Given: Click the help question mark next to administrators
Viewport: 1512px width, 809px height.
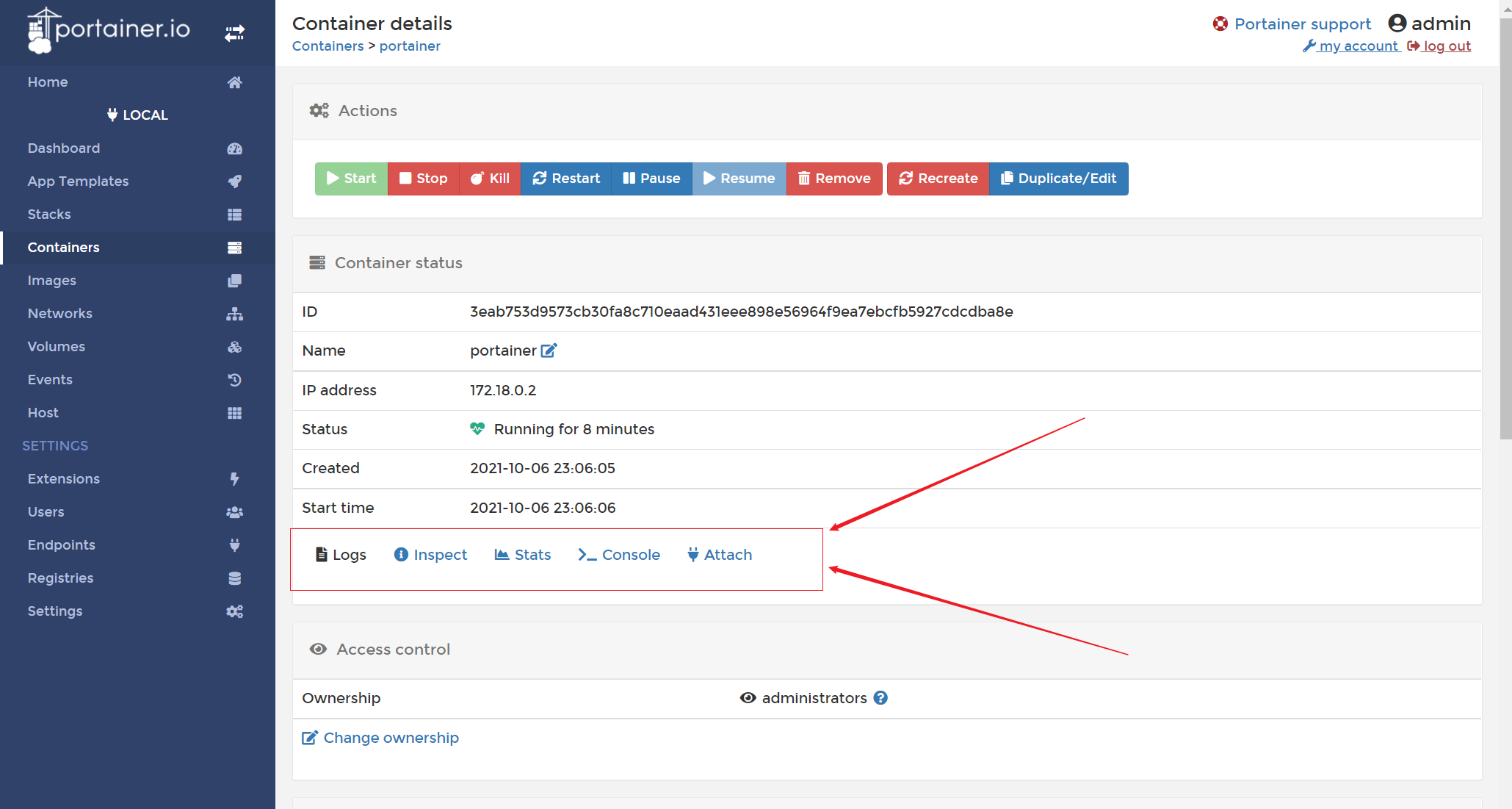Looking at the screenshot, I should 880,698.
